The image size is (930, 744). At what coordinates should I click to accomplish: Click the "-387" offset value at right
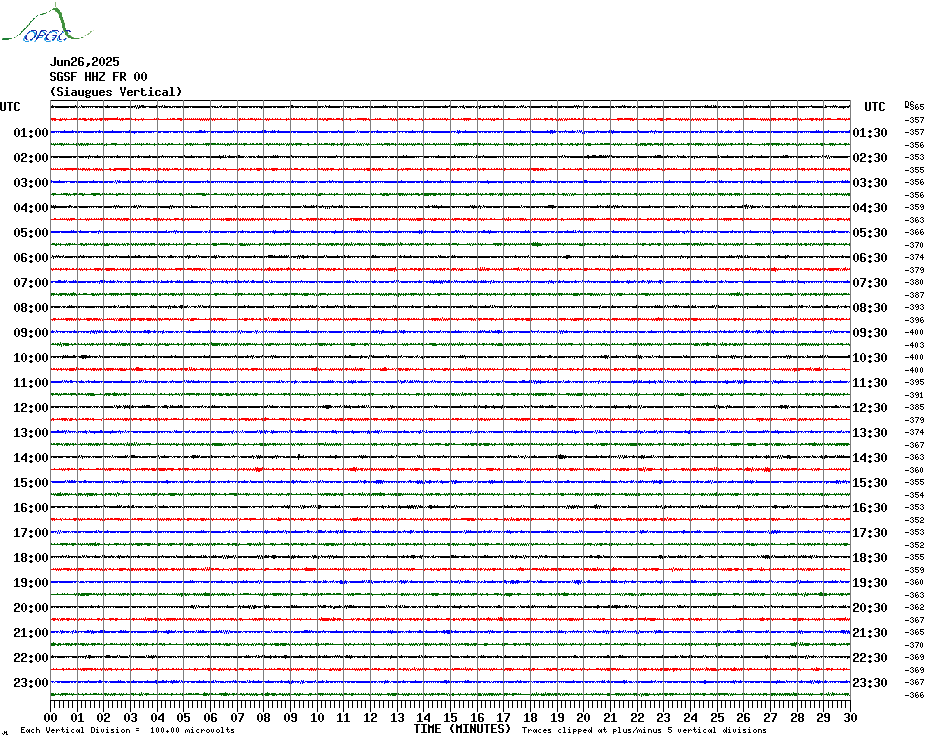(x=916, y=295)
